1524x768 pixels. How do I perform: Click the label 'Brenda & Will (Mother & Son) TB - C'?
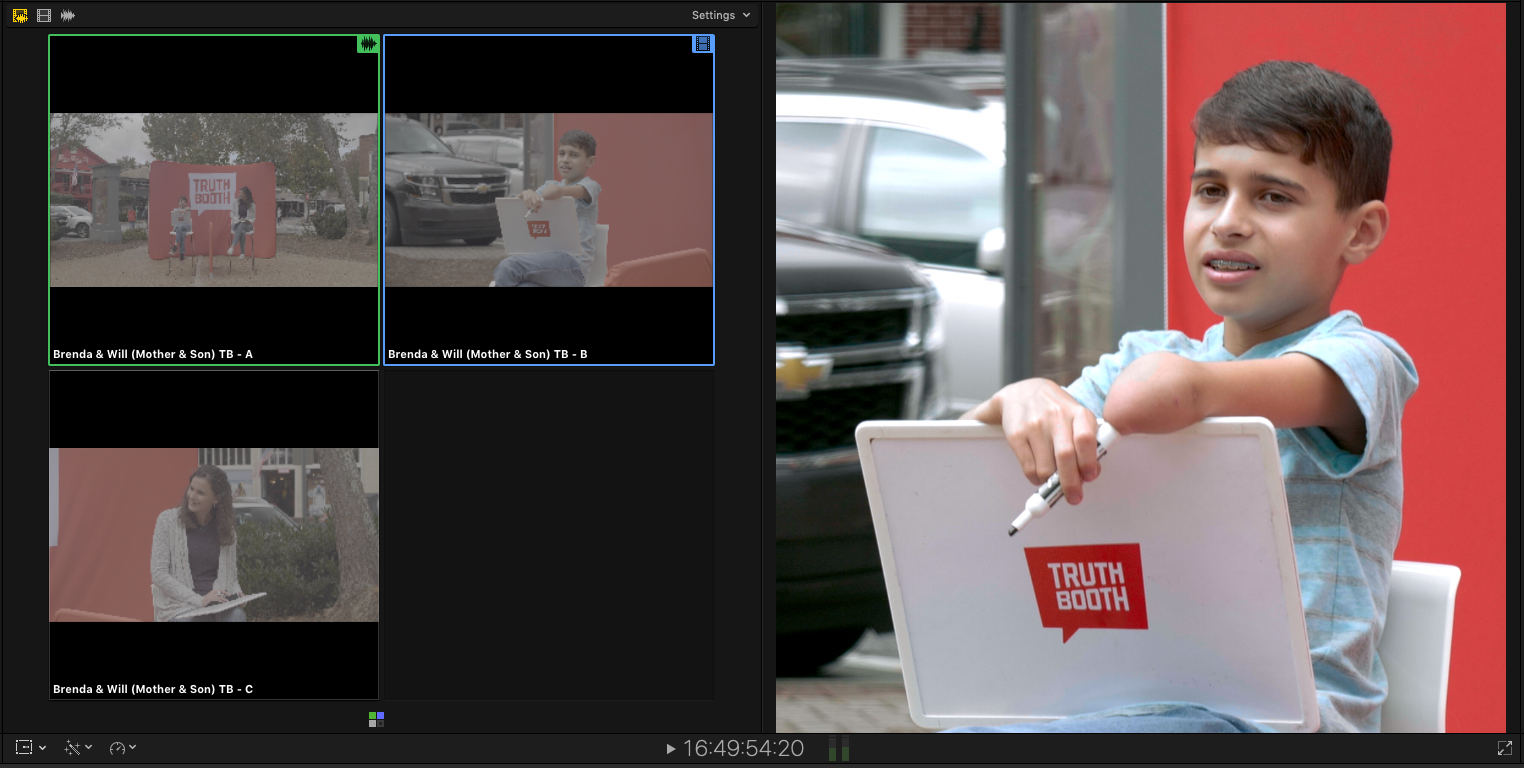(x=152, y=689)
